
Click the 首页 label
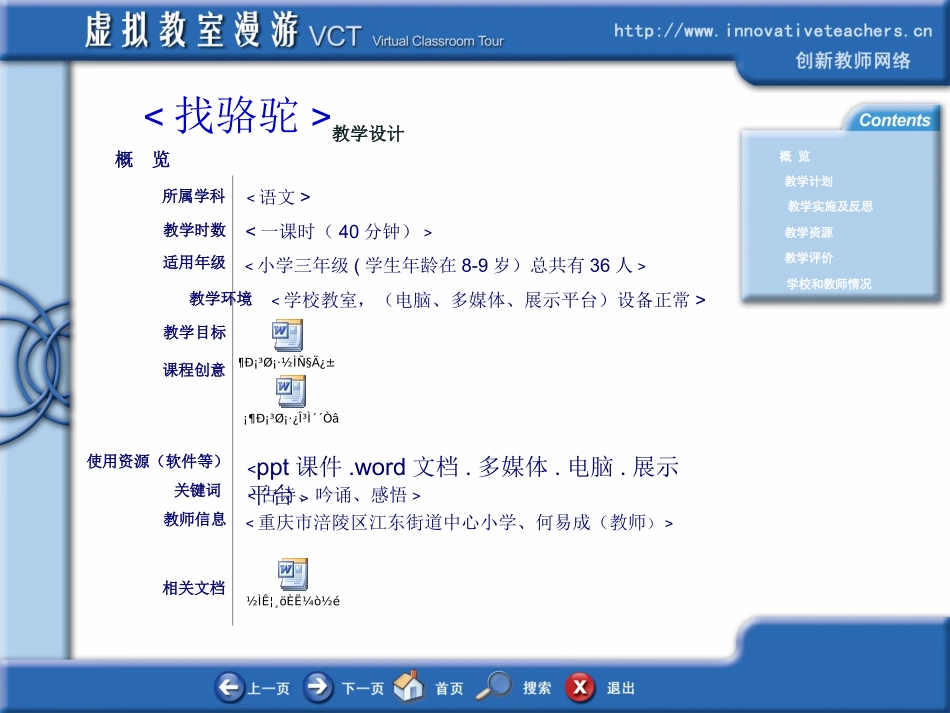point(449,689)
